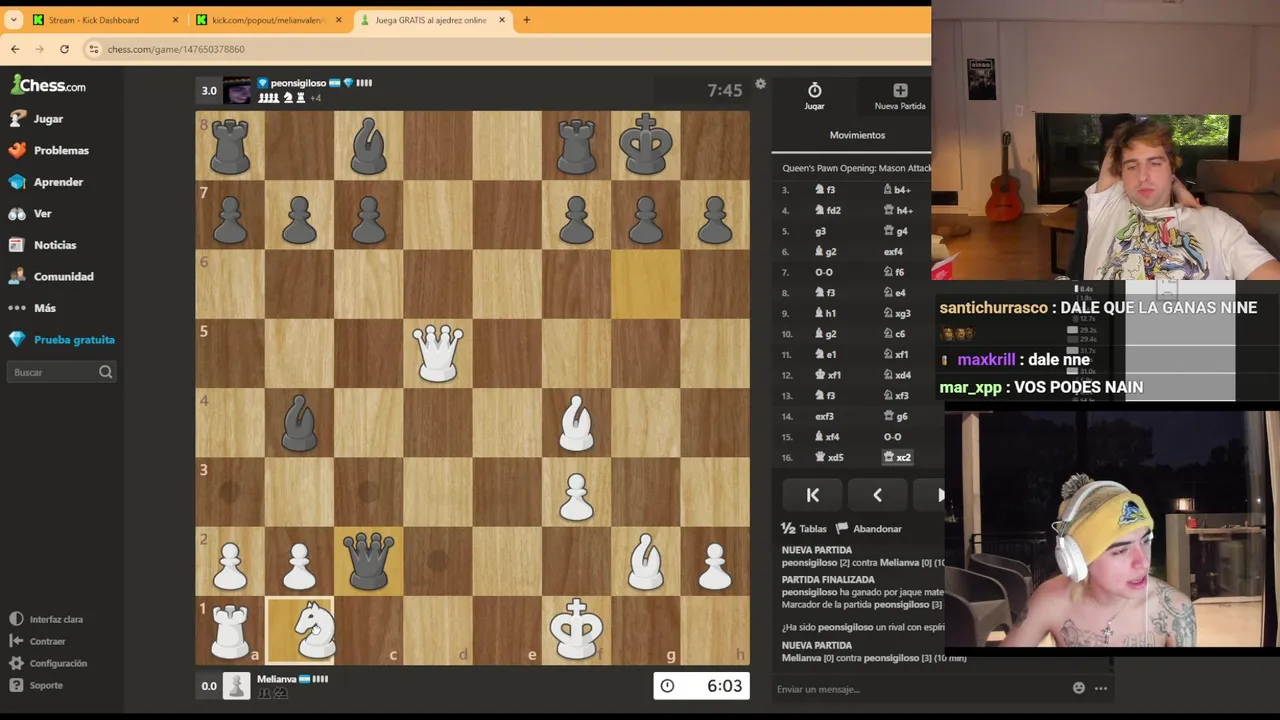Select the white bishop on g2
The width and height of the screenshot is (1280, 720).
point(646,561)
